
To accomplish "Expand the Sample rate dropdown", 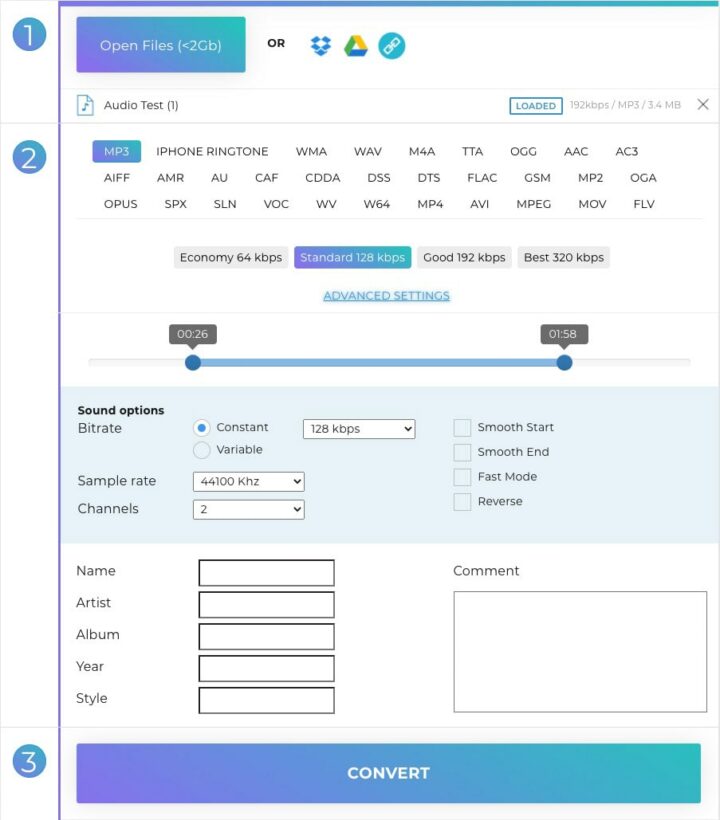I will [248, 482].
